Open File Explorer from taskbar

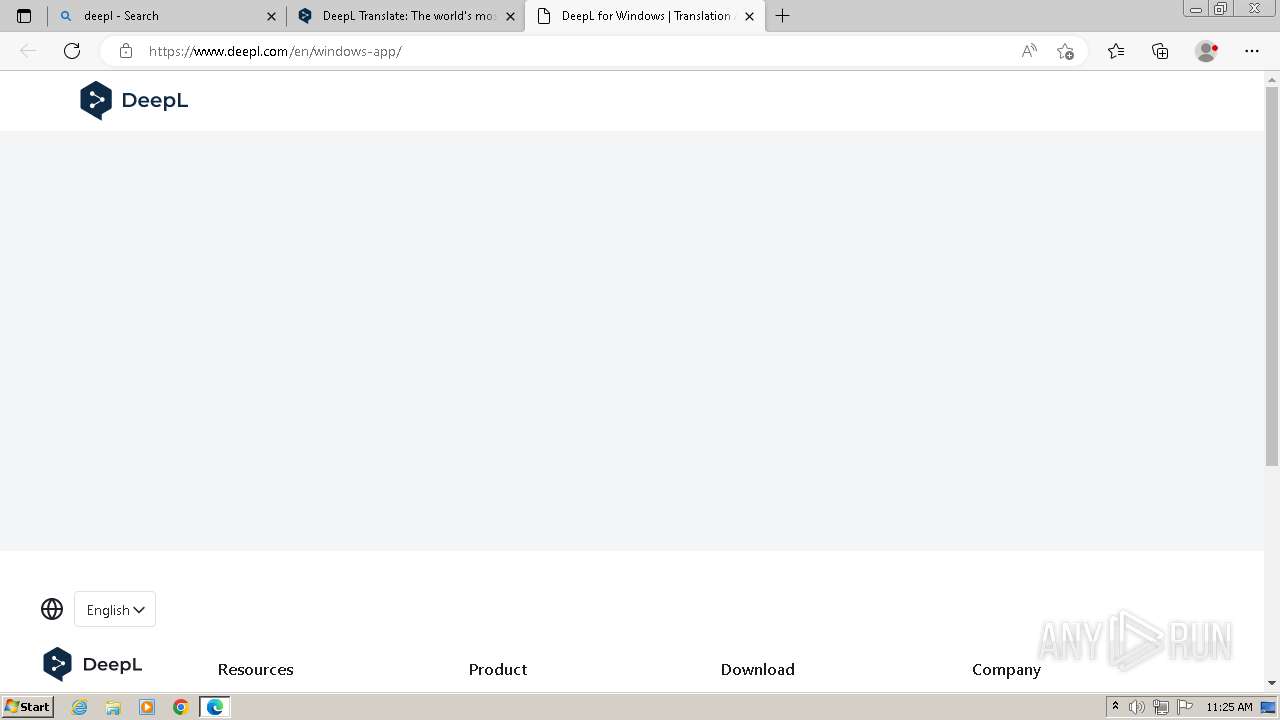113,707
